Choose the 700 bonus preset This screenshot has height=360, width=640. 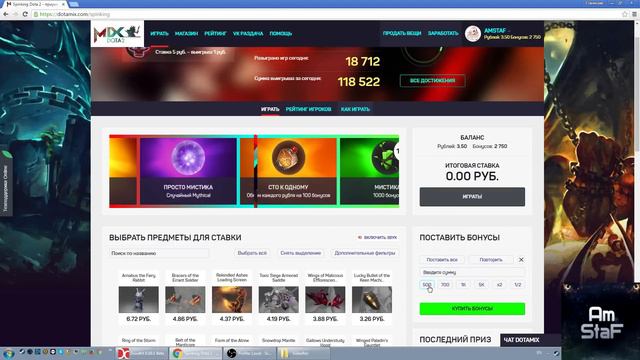coord(445,285)
